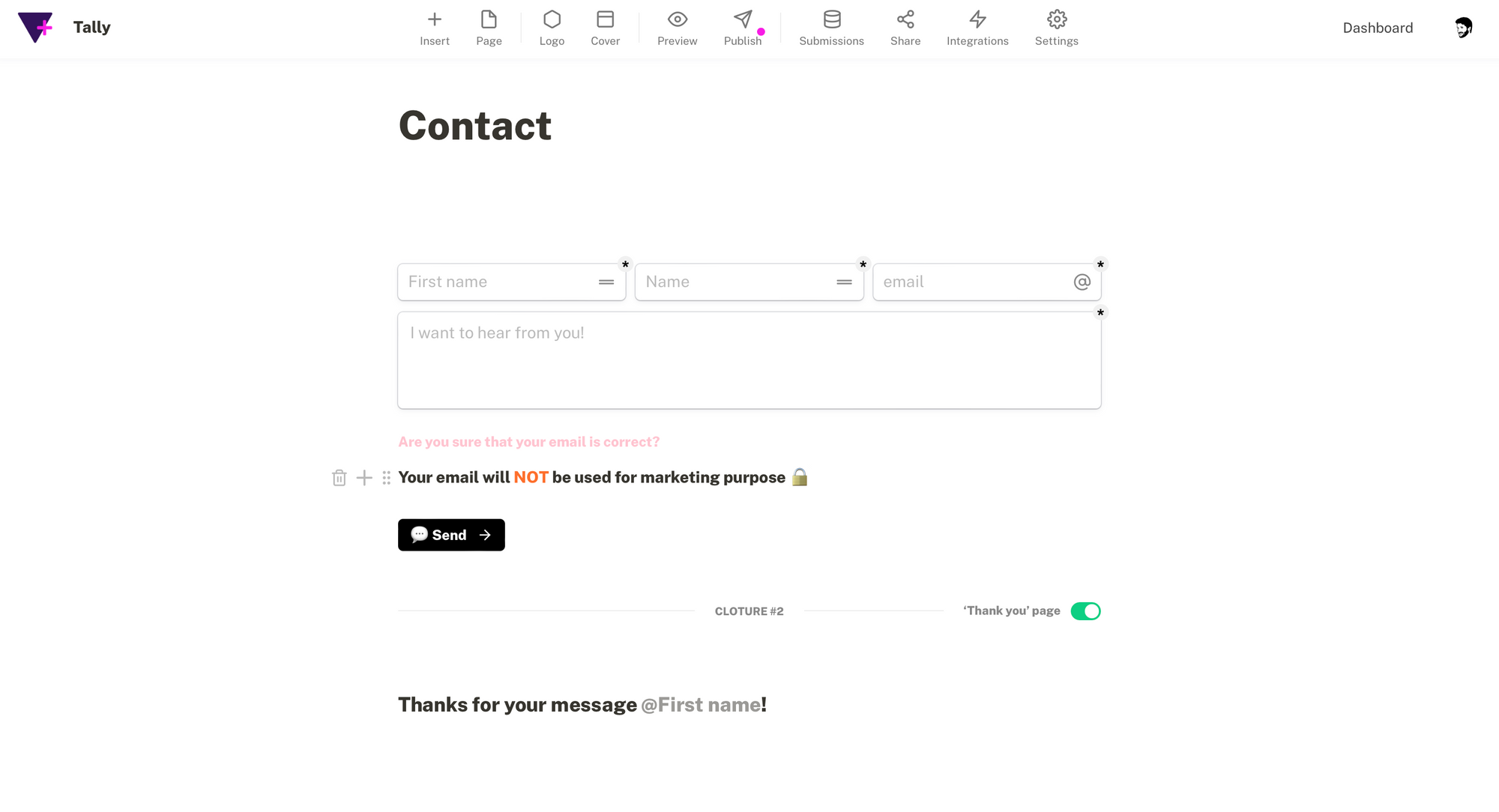Add a Cover image
The width and height of the screenshot is (1499, 812).
tap(605, 28)
